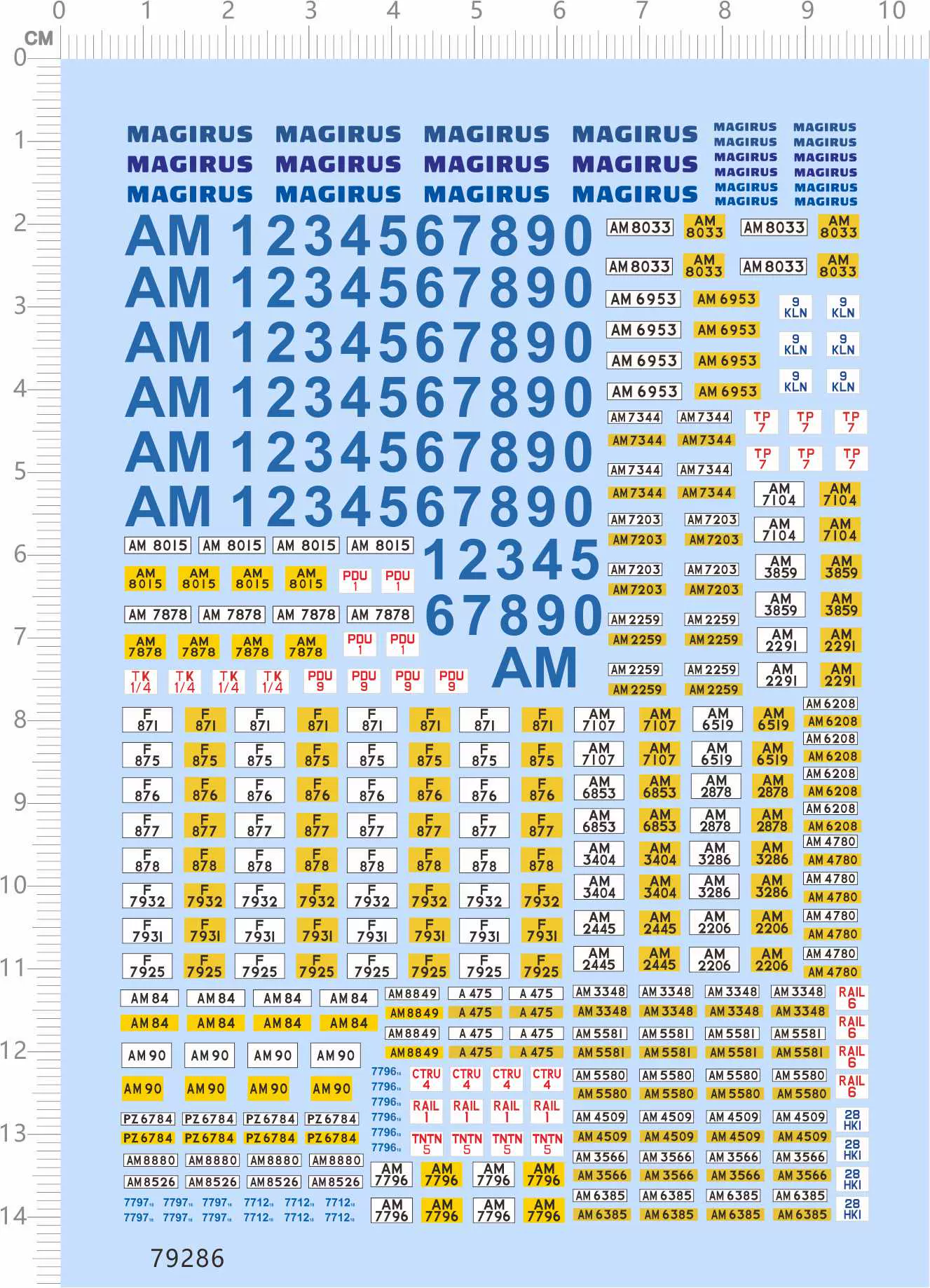Screen dimensions: 930x1288
Task: Click number 6 on the horizontal ruler
Action: [x=559, y=11]
